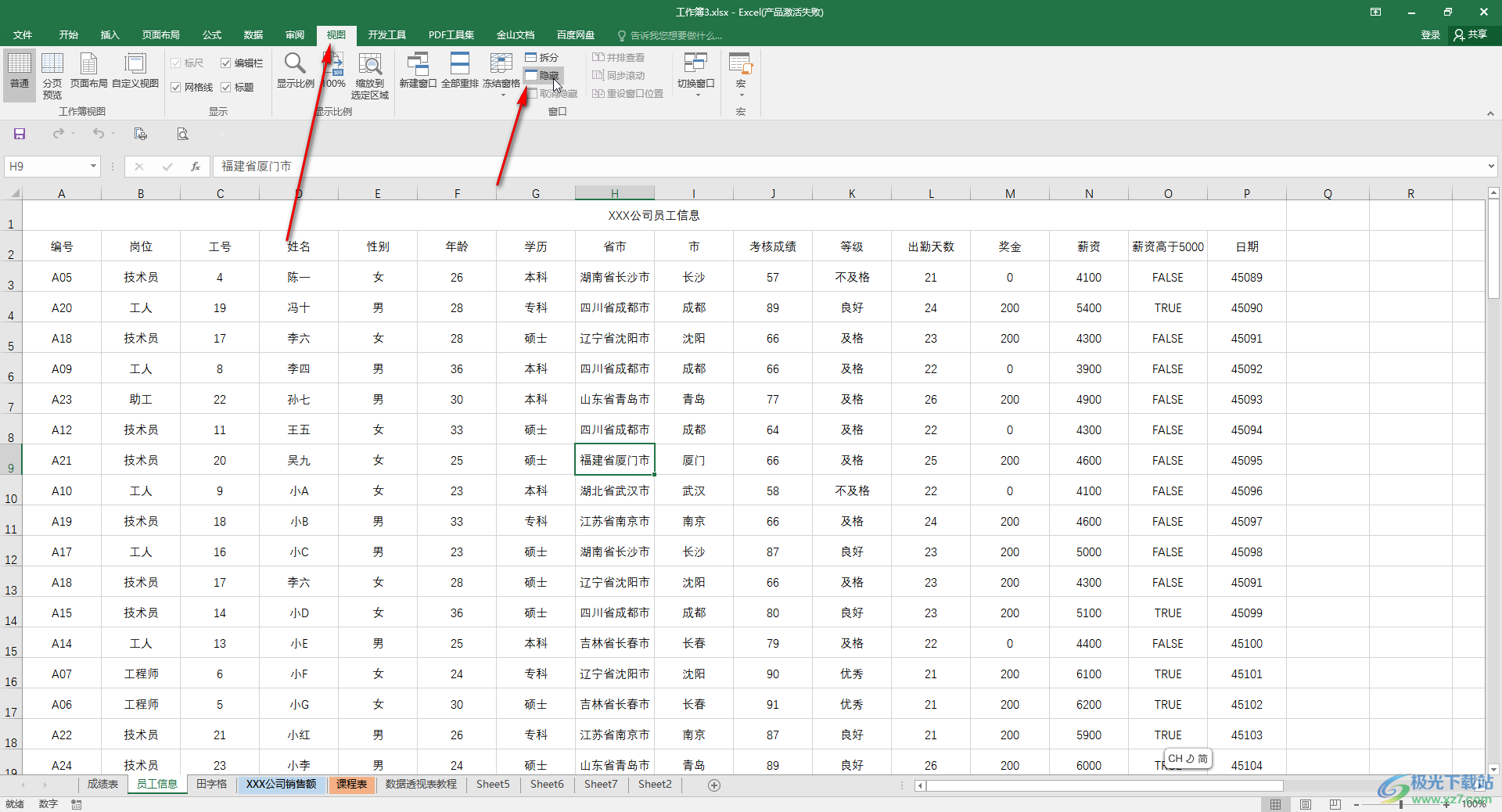
Task: Click the Save icon in quick access toolbar
Action: tap(19, 133)
